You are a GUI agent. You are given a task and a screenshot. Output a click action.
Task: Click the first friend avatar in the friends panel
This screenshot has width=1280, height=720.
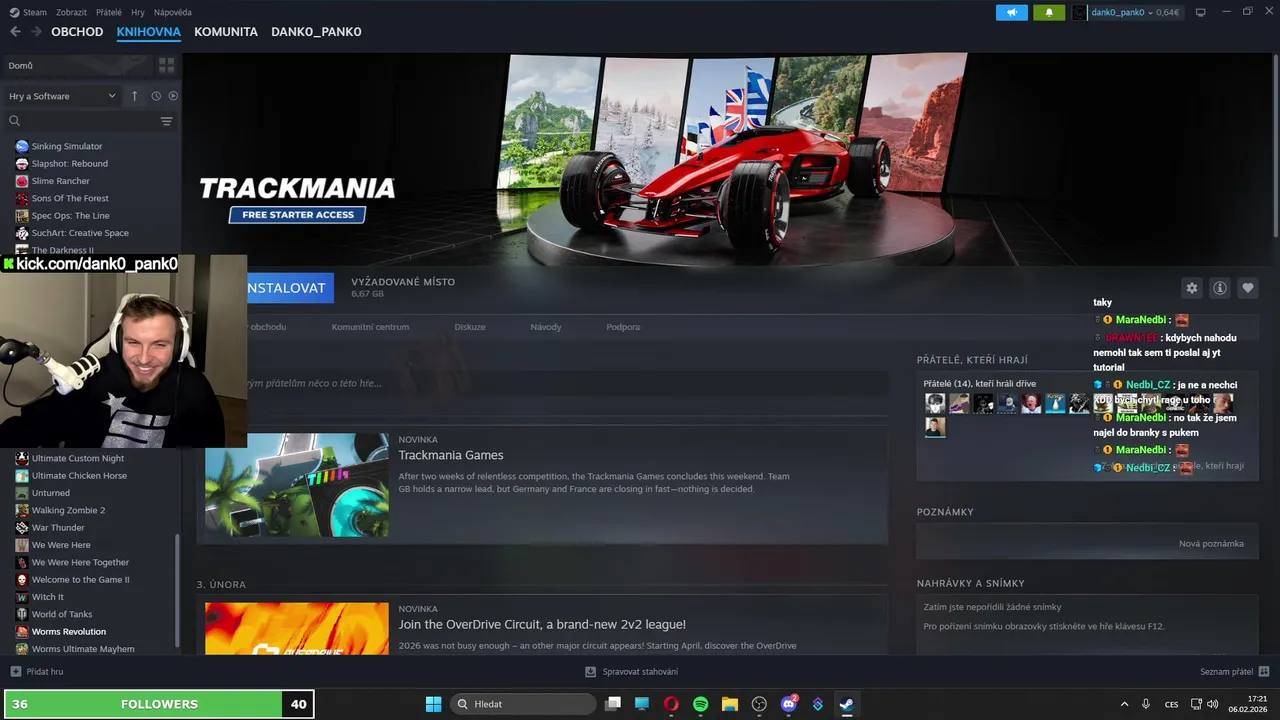[935, 403]
